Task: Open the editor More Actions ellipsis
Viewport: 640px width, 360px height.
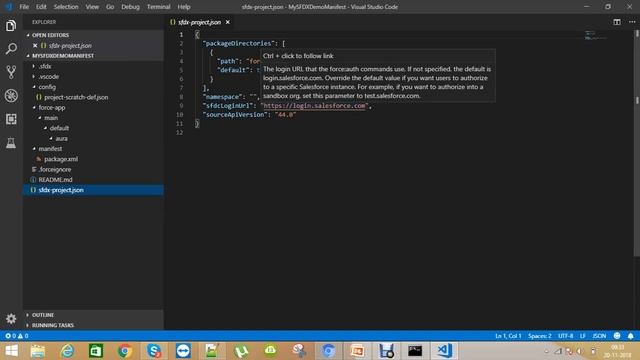Action: [x=632, y=22]
